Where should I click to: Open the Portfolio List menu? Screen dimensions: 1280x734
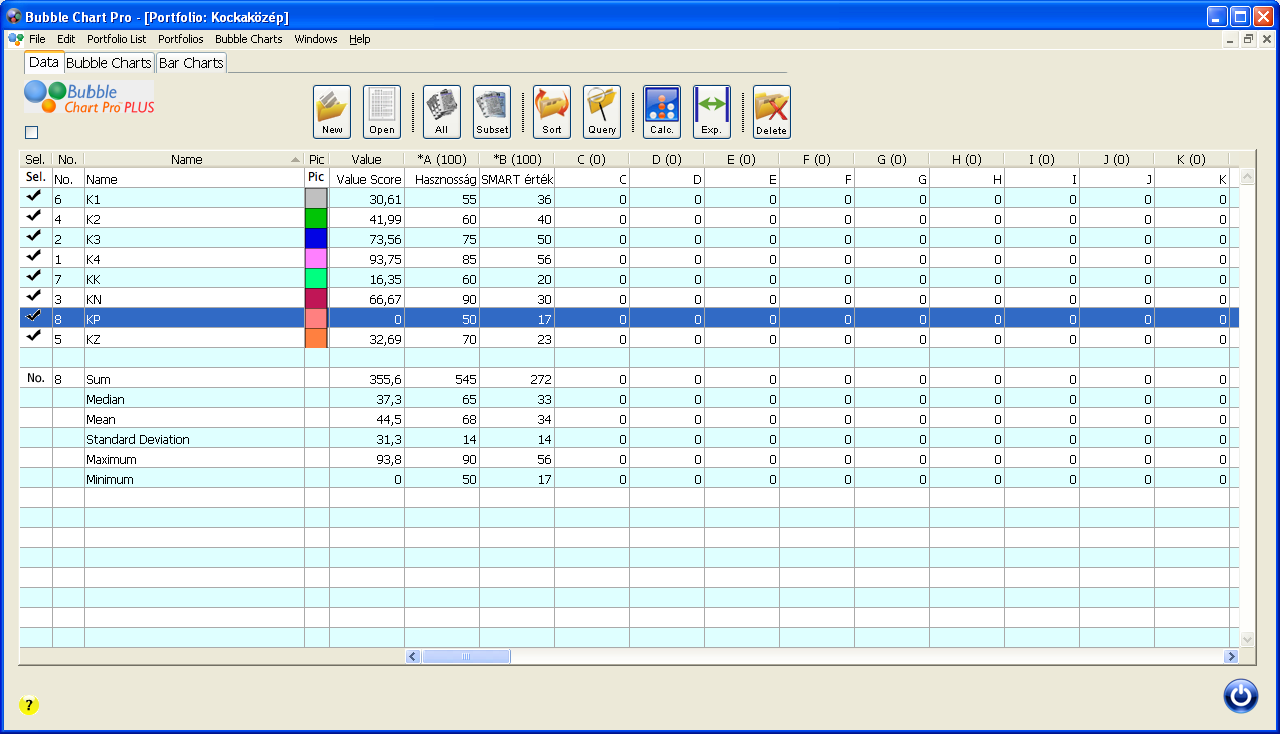click(x=116, y=39)
